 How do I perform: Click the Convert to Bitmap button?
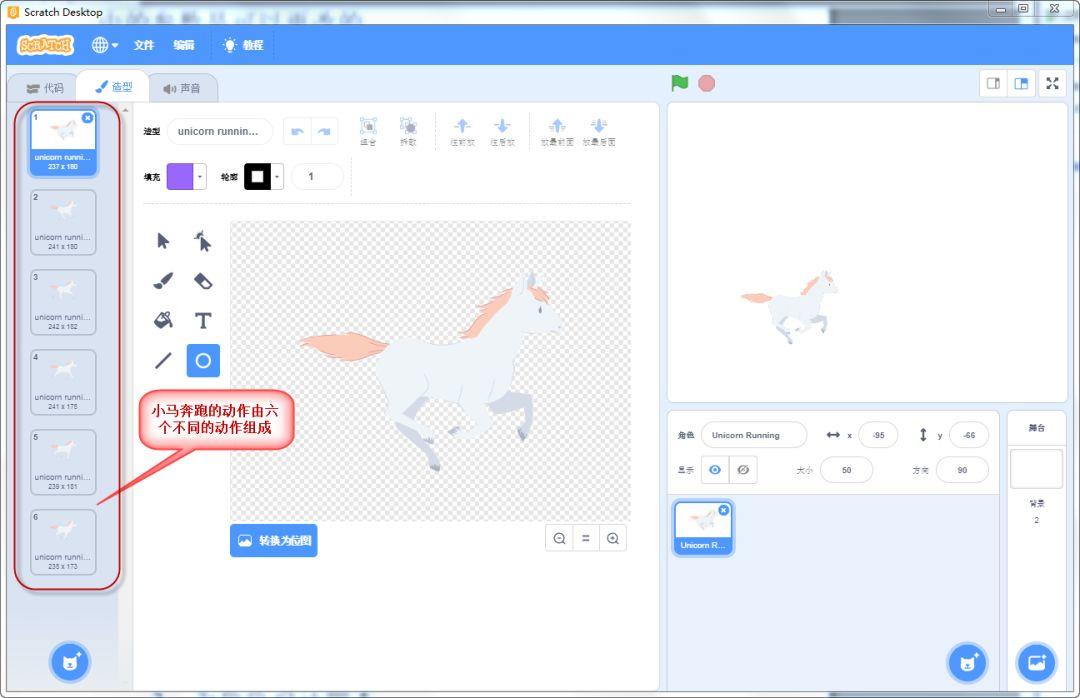coord(273,540)
